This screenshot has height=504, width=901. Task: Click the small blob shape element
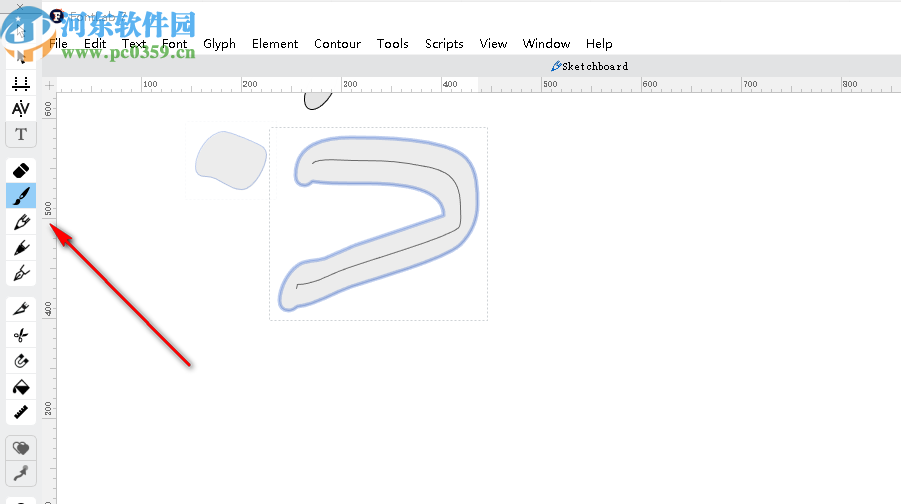231,160
